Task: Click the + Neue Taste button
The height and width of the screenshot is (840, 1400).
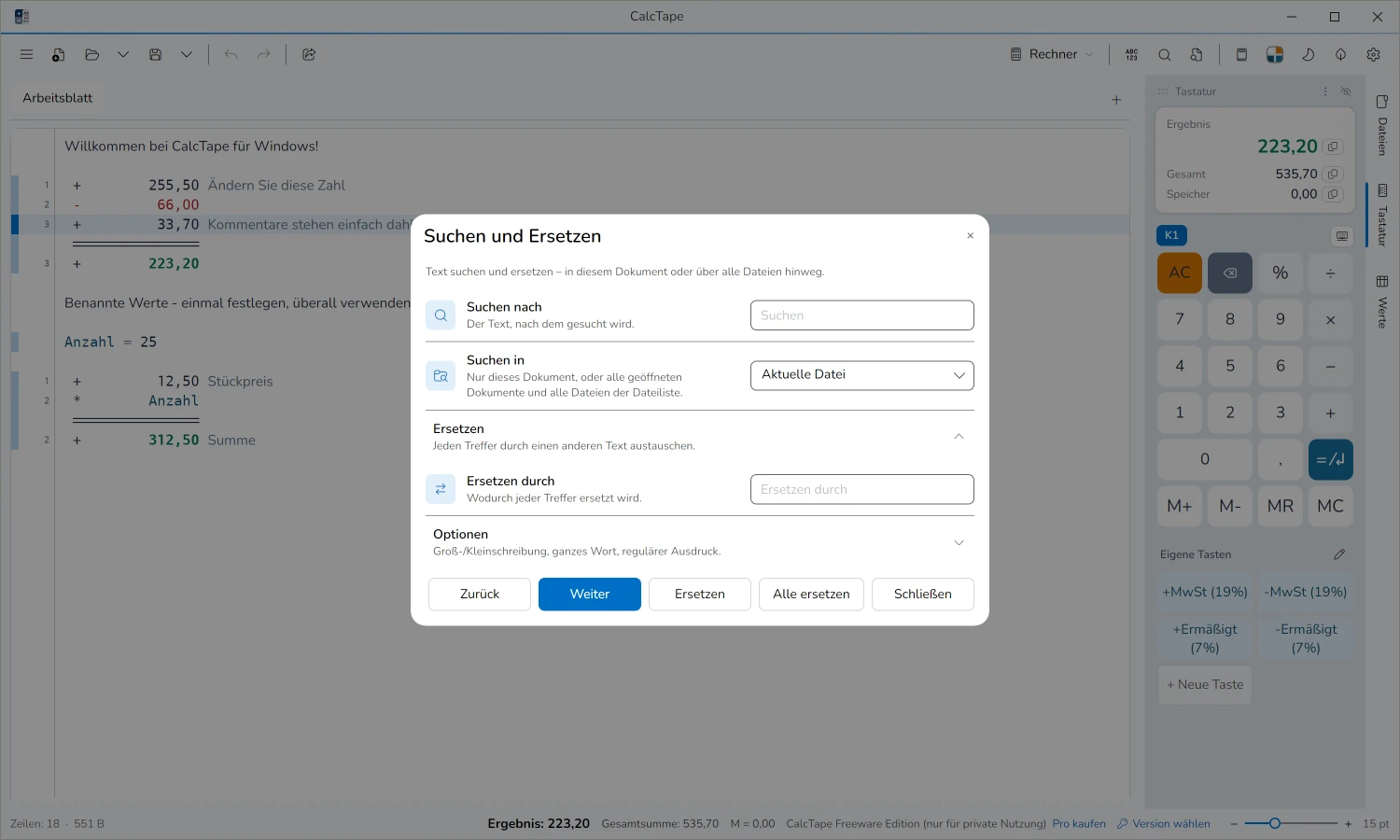Action: (1205, 685)
